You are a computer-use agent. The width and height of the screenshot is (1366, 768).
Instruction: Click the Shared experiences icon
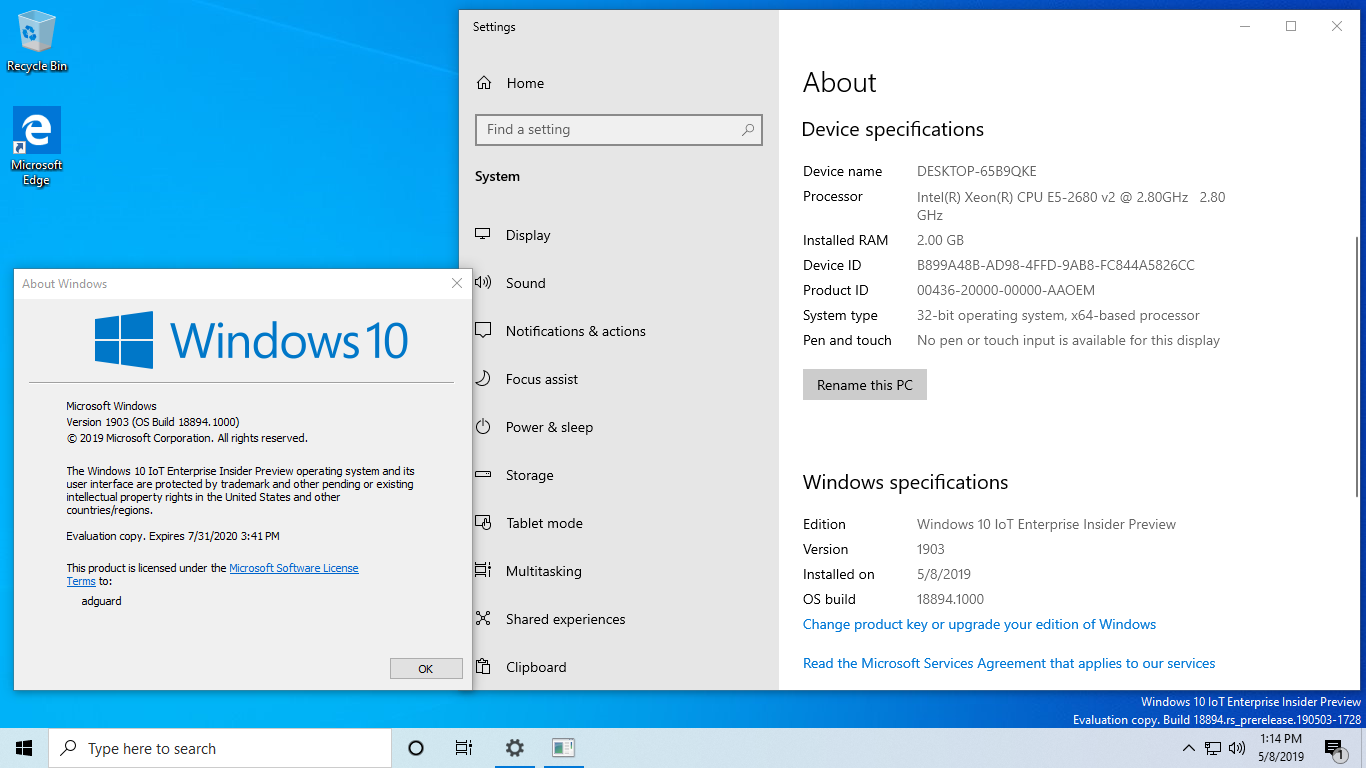[483, 619]
